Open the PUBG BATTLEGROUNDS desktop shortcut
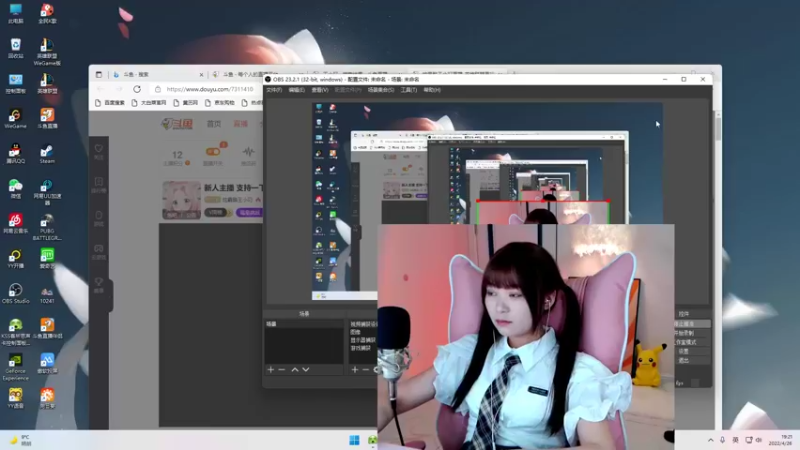The height and width of the screenshot is (450, 800). pos(47,227)
